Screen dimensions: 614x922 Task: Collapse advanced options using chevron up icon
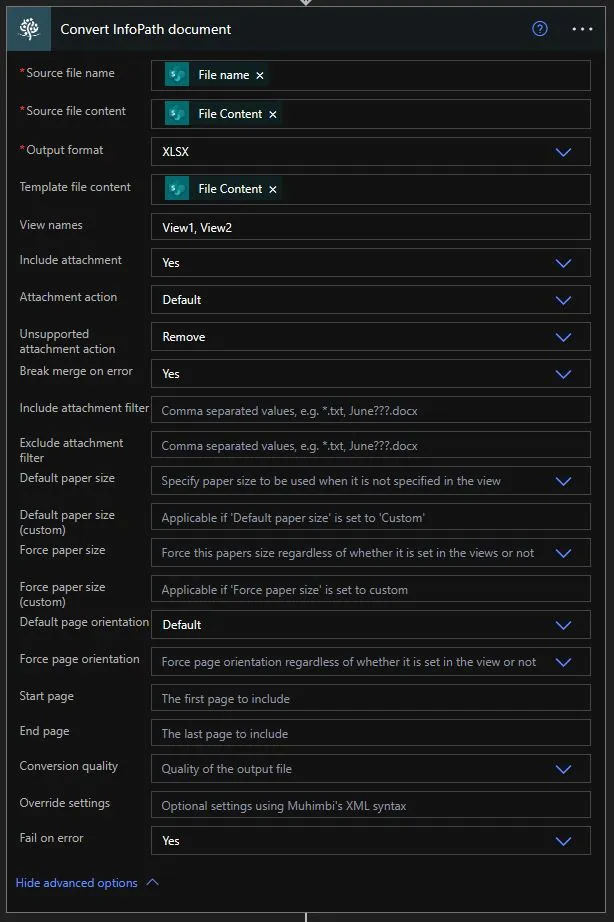[152, 882]
